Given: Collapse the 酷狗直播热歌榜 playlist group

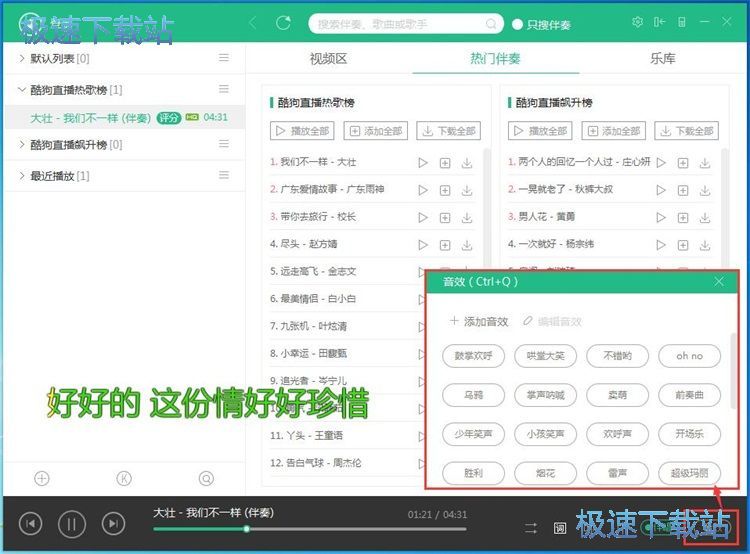Looking at the screenshot, I should tap(22, 89).
